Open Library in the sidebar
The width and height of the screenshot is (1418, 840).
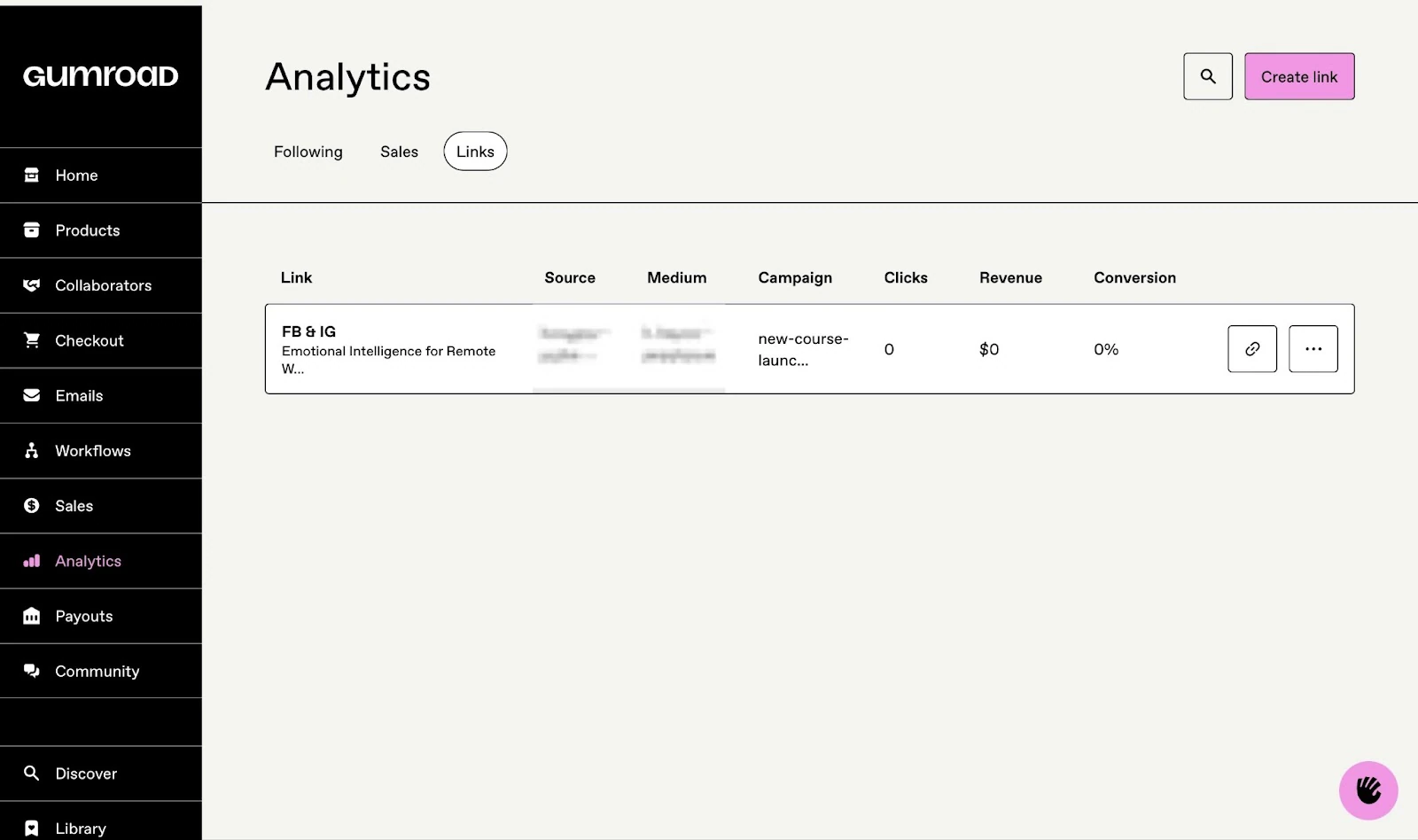tap(101, 821)
